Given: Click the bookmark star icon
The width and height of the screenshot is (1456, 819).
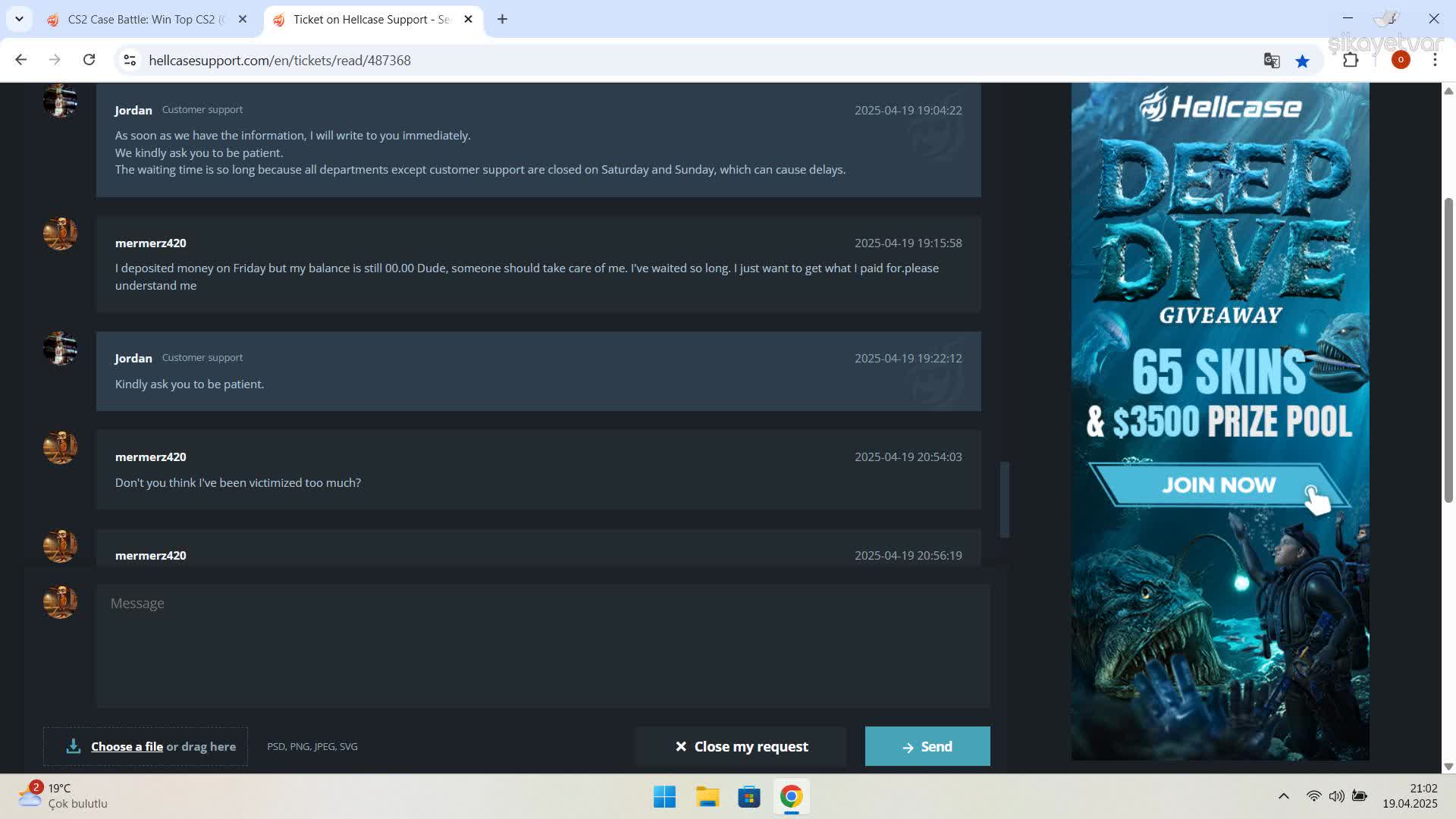Looking at the screenshot, I should pyautogui.click(x=1302, y=61).
